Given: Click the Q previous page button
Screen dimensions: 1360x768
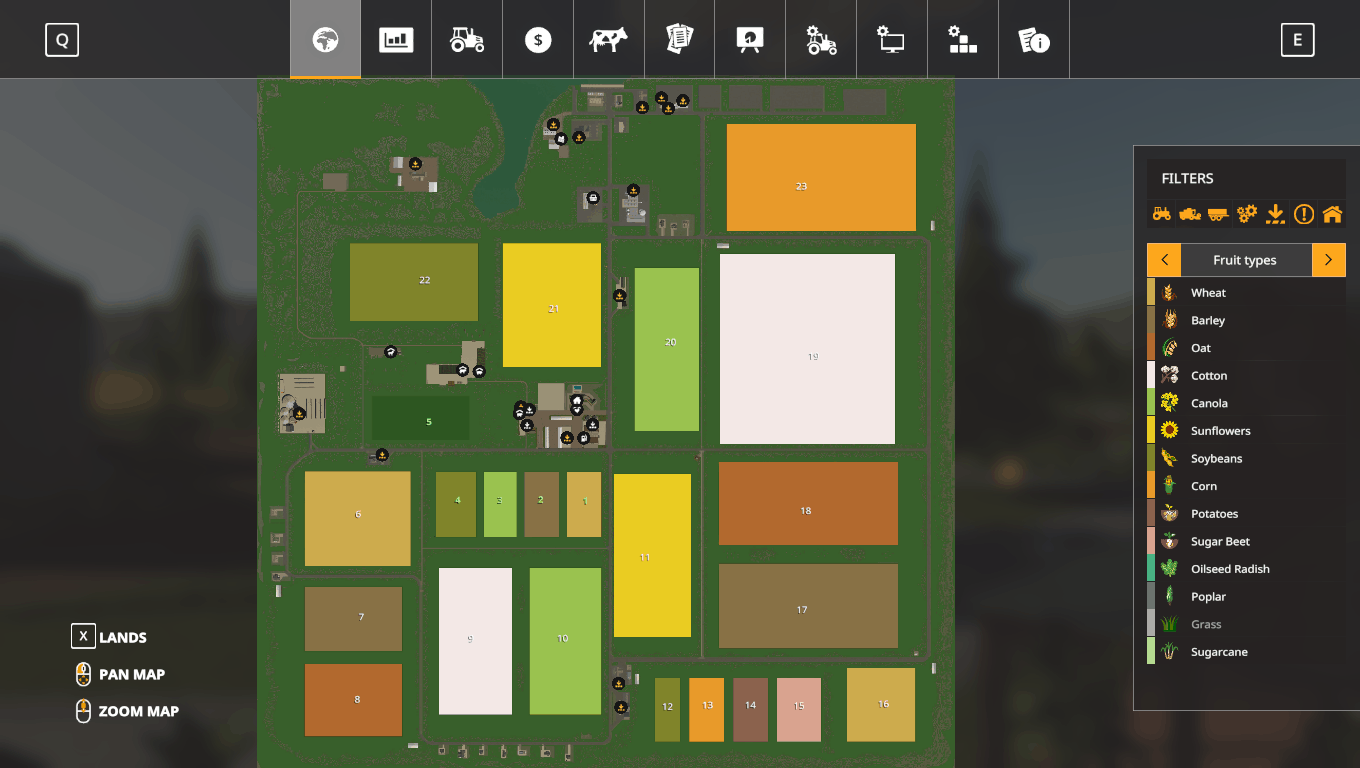Looking at the screenshot, I should (62, 40).
